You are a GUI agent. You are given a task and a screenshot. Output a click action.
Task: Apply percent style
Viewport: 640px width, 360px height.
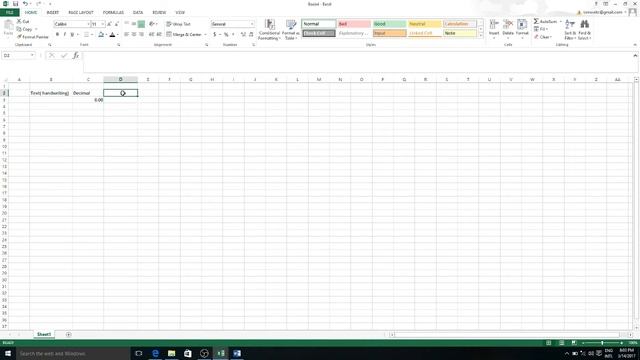tap(226, 35)
